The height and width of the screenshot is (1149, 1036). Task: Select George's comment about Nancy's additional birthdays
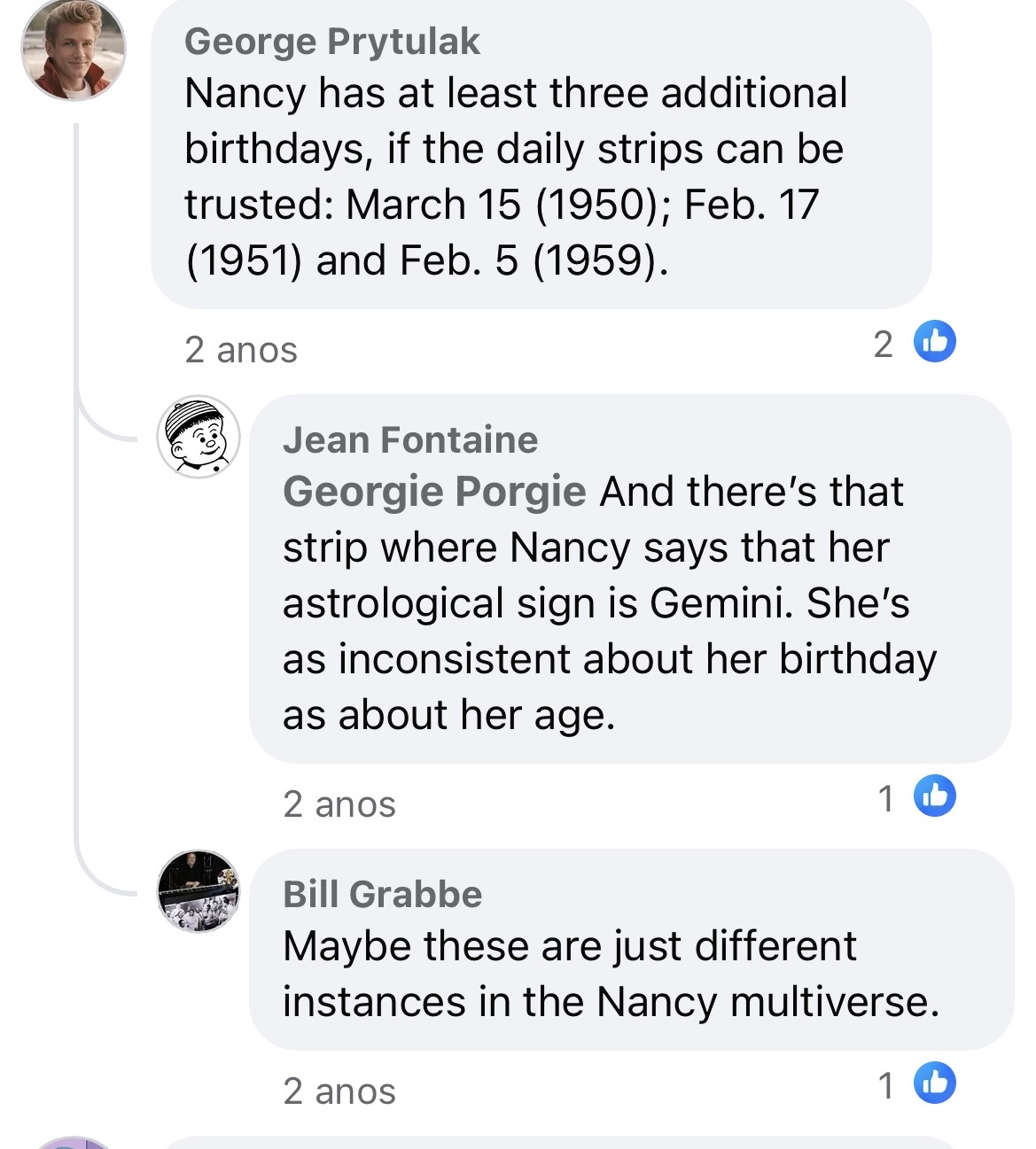pos(514,177)
